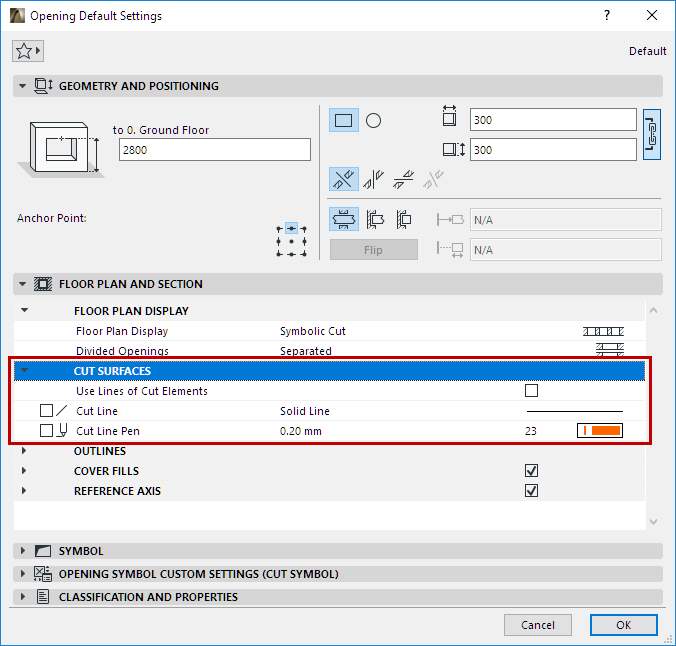
Task: Click the 0.20 mm pen weight
Action: point(300,431)
